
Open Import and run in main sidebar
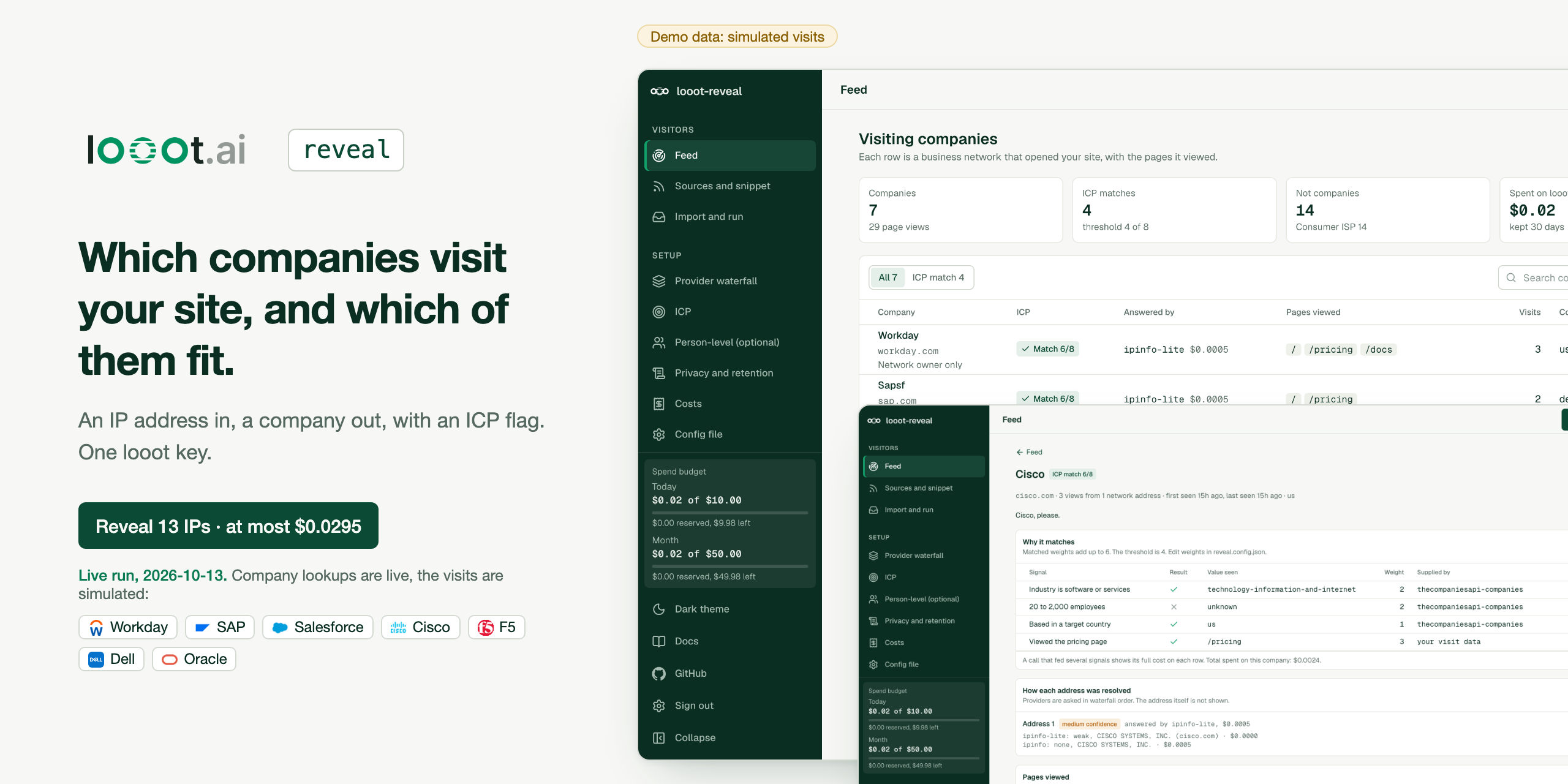pyautogui.click(x=730, y=217)
